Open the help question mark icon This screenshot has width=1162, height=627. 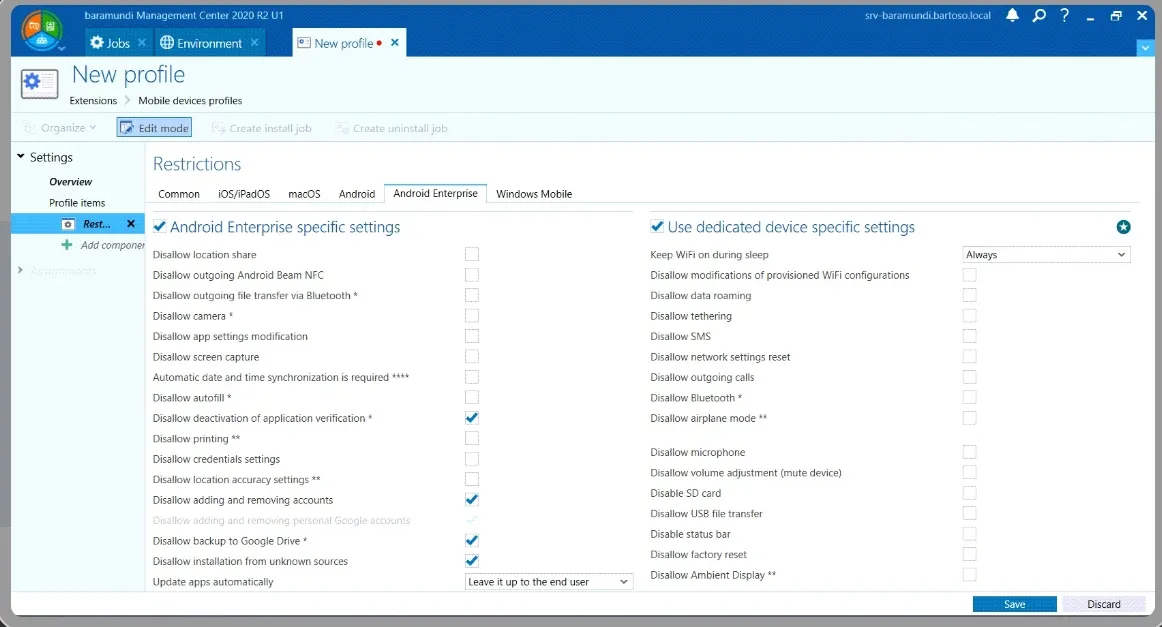pos(1064,15)
